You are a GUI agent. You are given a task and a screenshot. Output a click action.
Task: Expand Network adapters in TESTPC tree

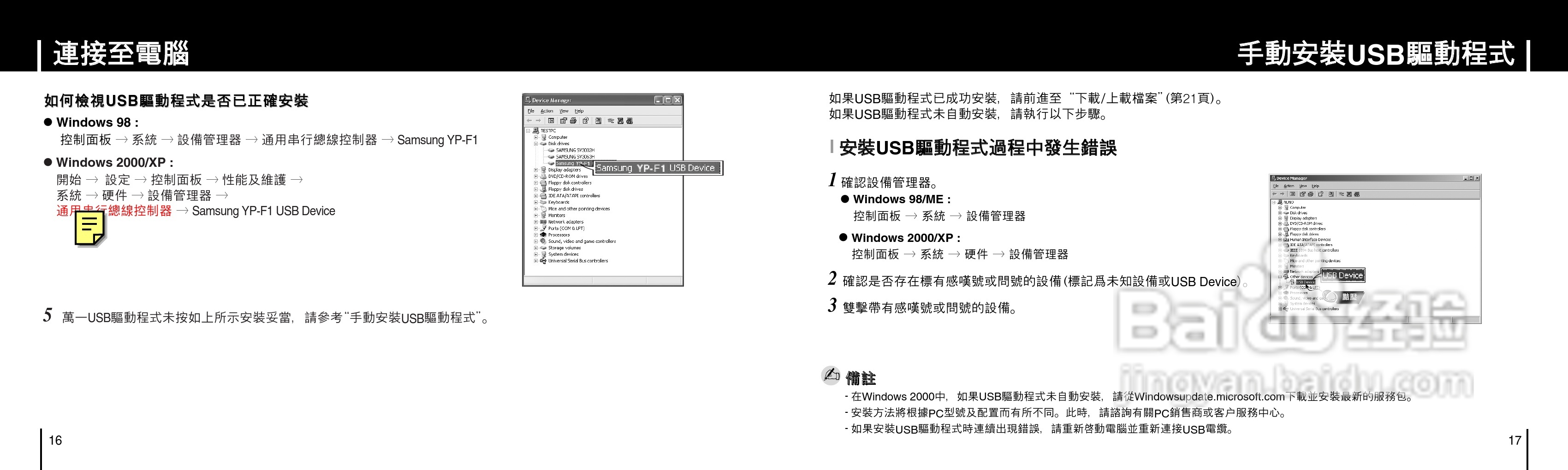(536, 222)
